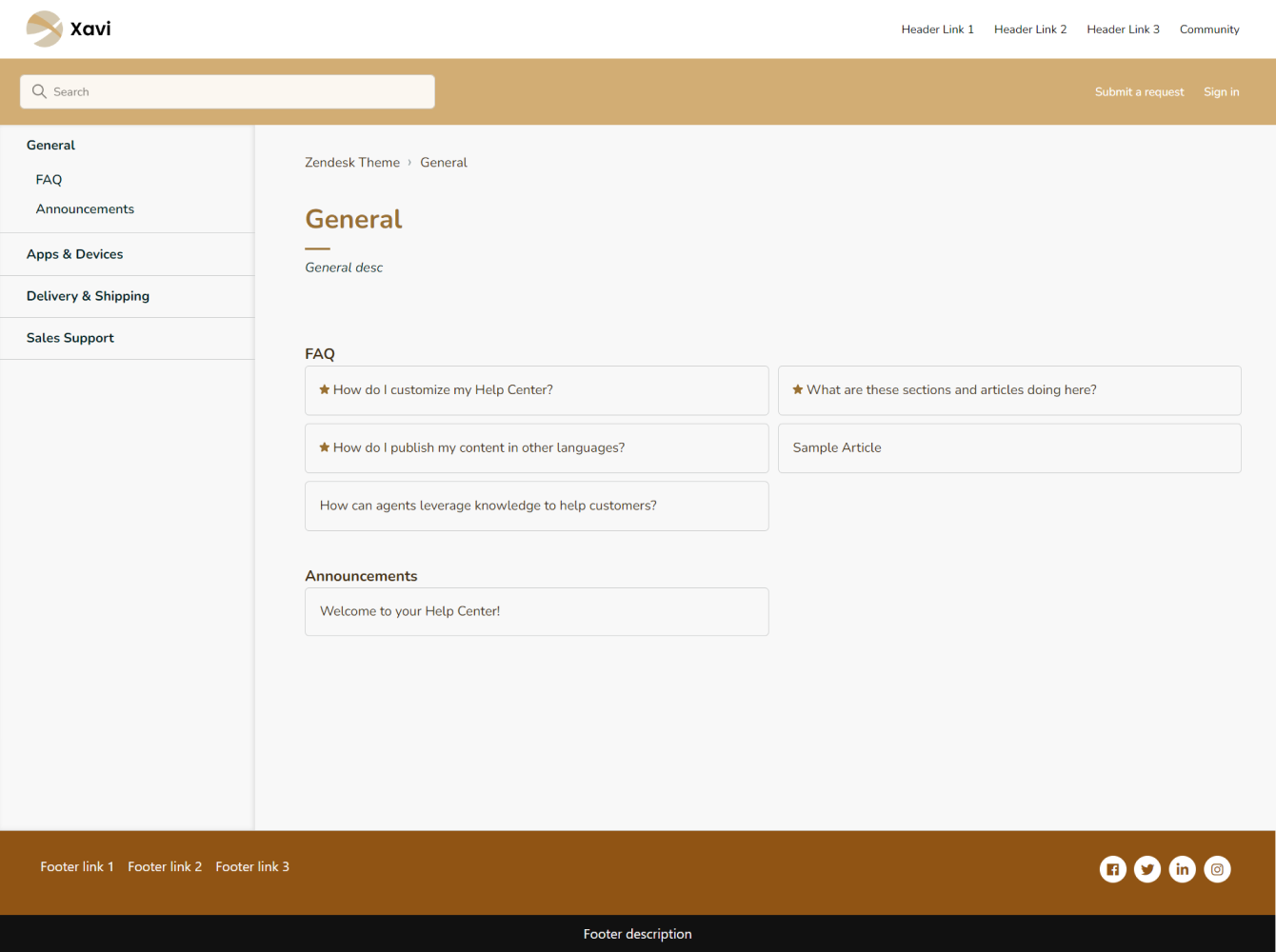Open the Twitter social icon
Screen dimensions: 1276x952
pyautogui.click(x=1147, y=869)
